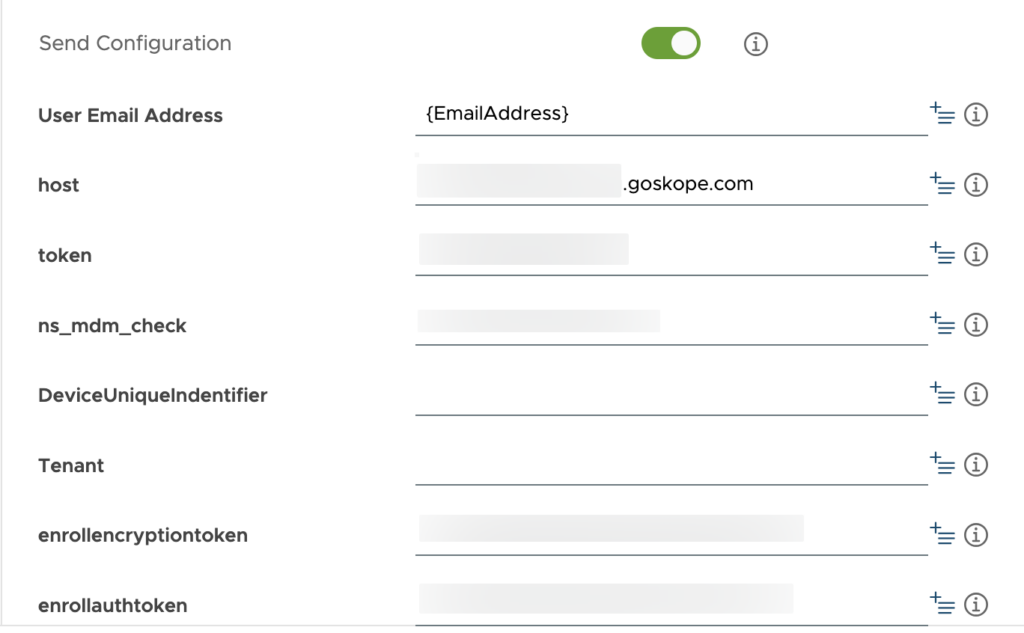Insert lookup value for DeviceUniqueIndentifier
1024x633 pixels.
point(943,394)
